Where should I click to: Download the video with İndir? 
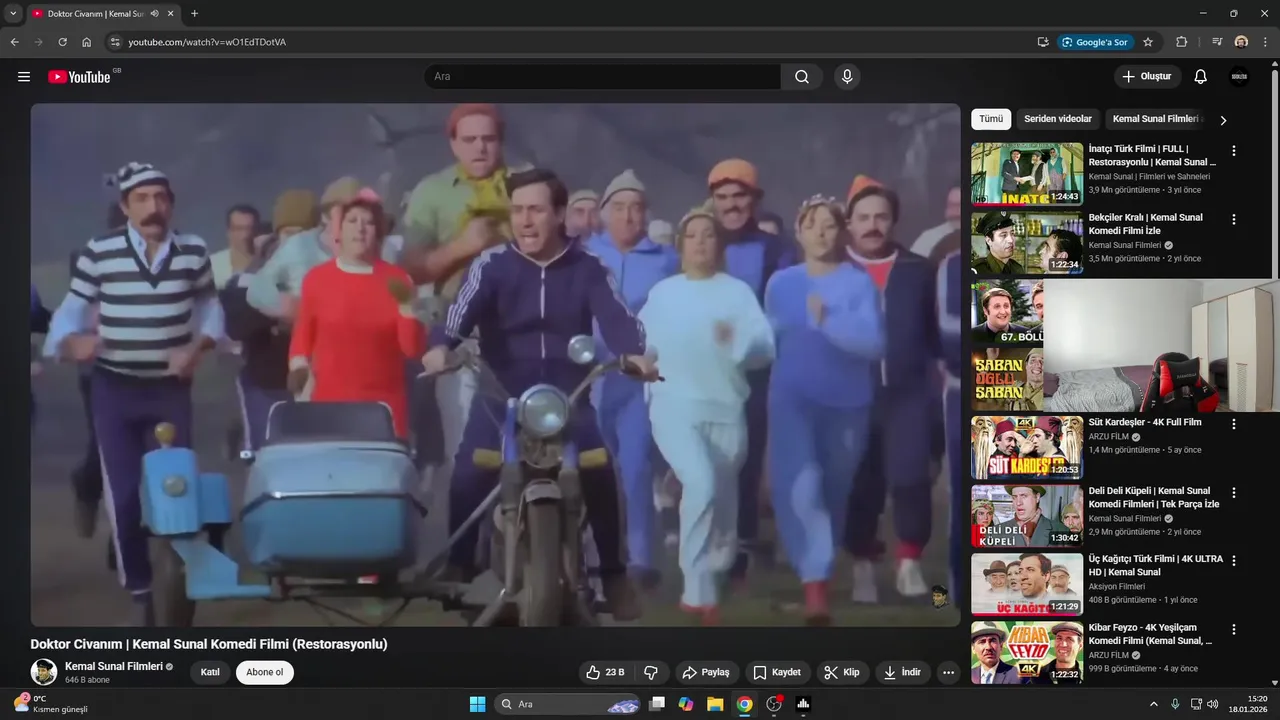tap(903, 672)
